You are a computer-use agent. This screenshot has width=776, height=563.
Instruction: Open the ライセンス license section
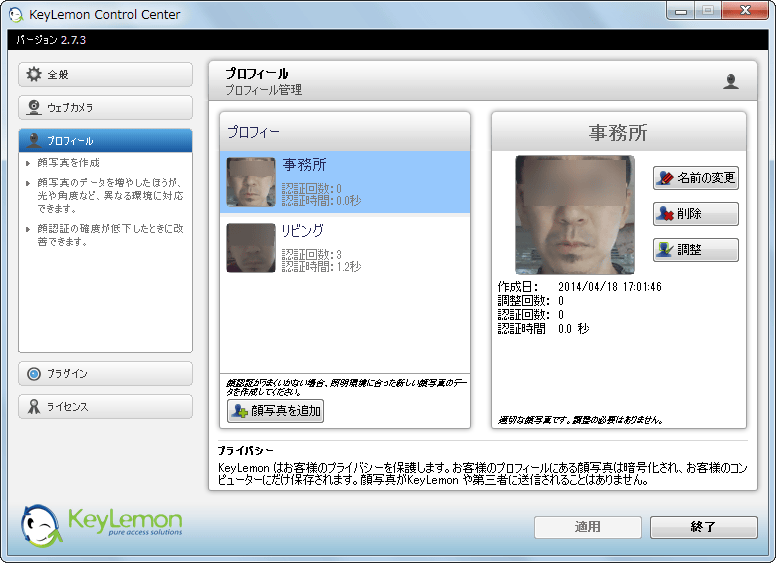point(105,407)
